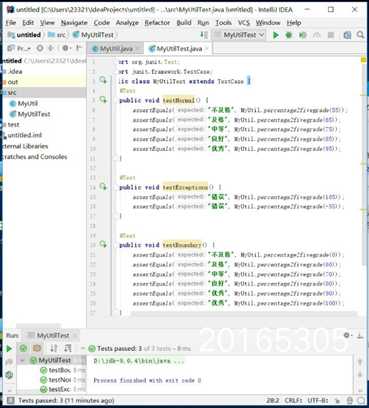Open the MyUtilTest run configuration dropdown
Viewport: 369px width, 408px height.
(240, 35)
